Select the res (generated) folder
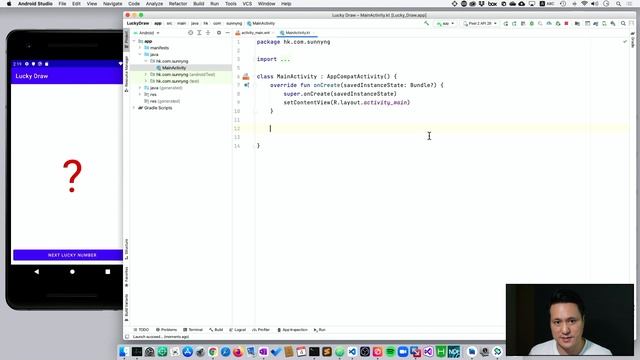This screenshot has height=360, width=640. tap(162, 101)
